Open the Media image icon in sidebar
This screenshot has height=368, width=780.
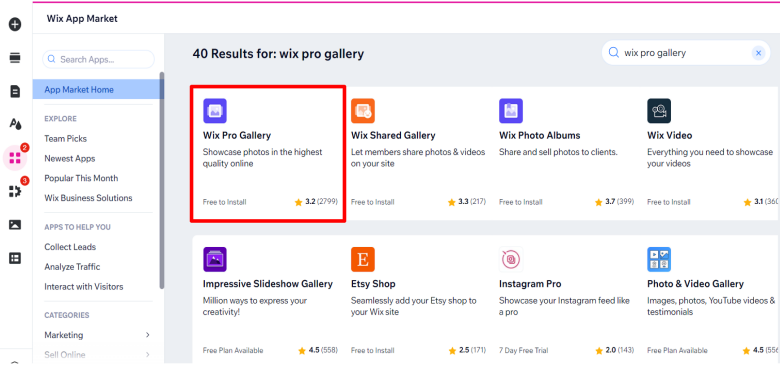(15, 225)
